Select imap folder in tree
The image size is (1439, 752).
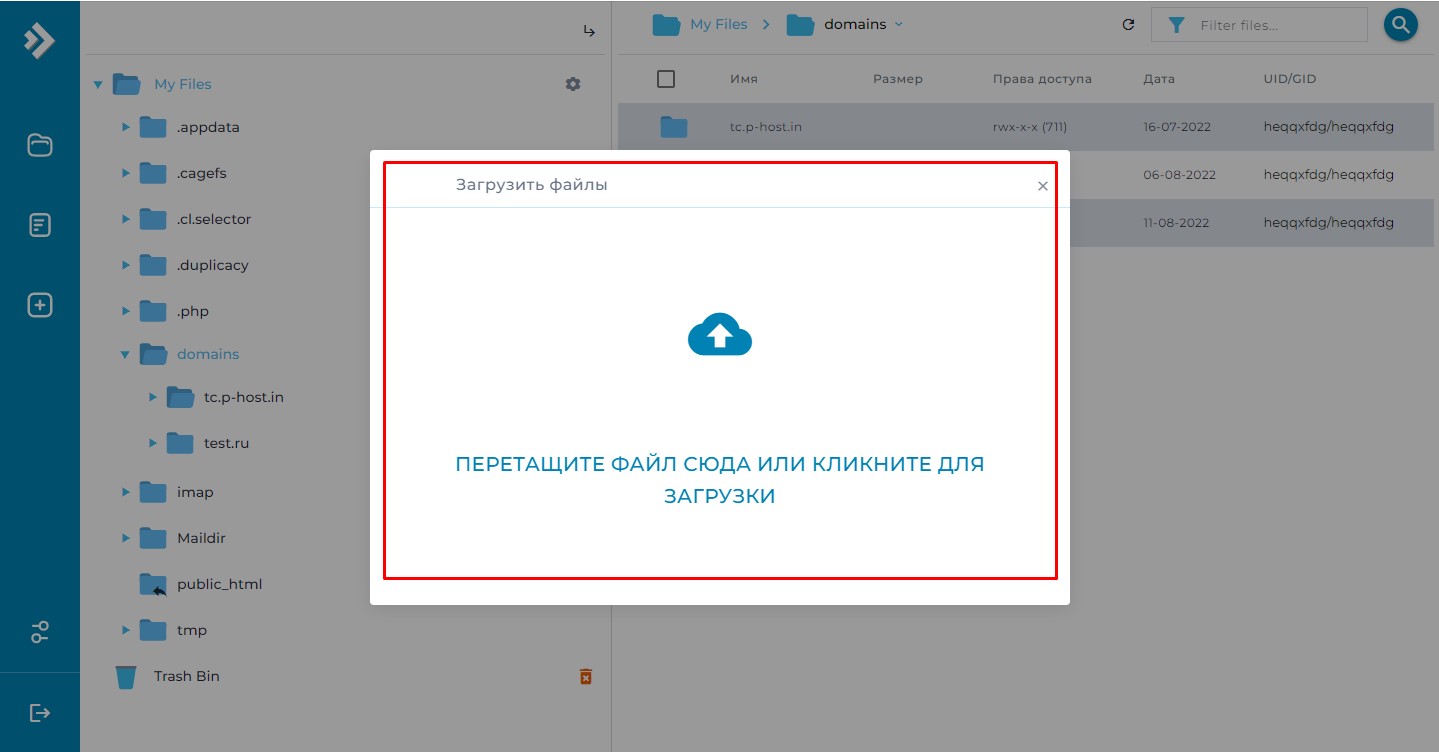(195, 492)
